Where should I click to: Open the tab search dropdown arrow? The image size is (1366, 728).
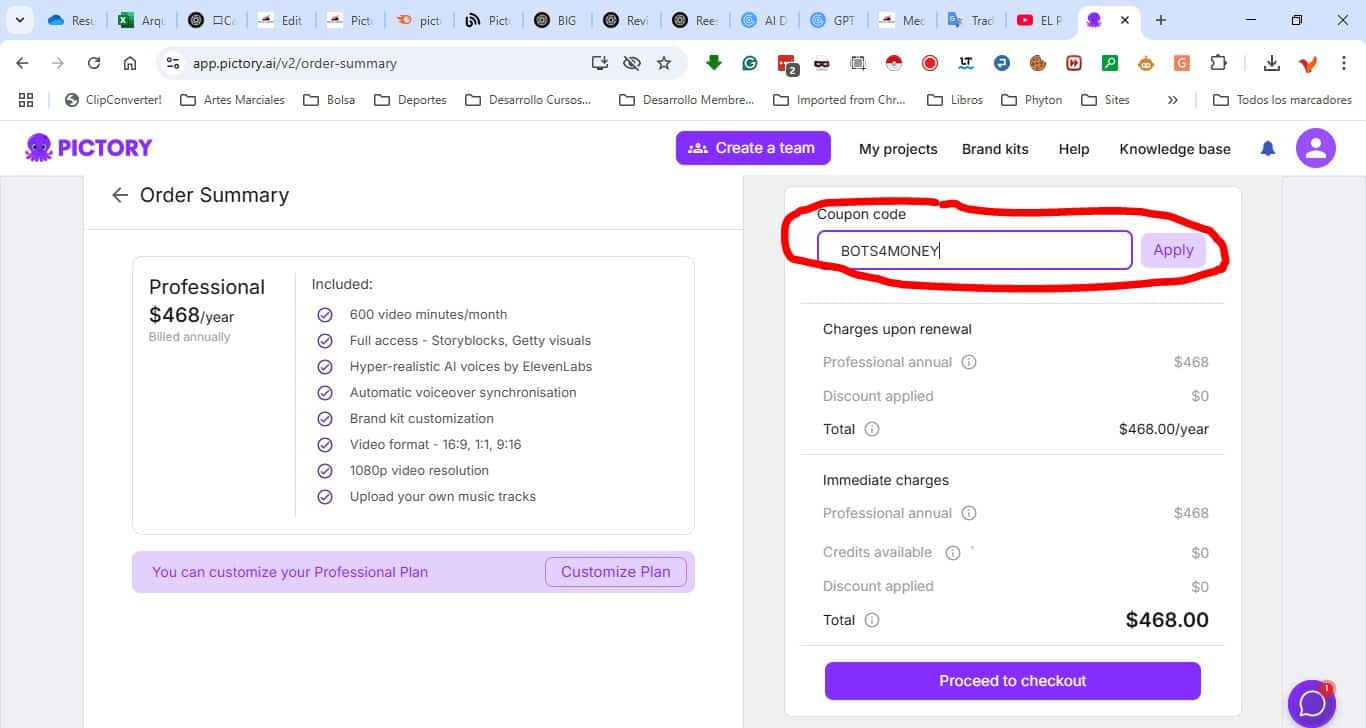(x=19, y=20)
